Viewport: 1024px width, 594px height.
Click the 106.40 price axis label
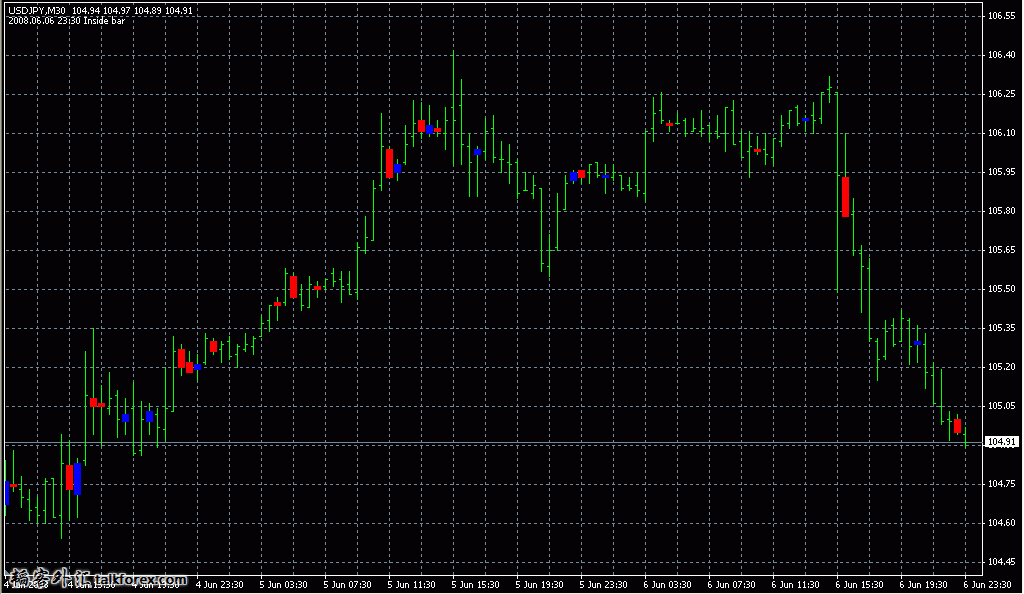click(1001, 55)
